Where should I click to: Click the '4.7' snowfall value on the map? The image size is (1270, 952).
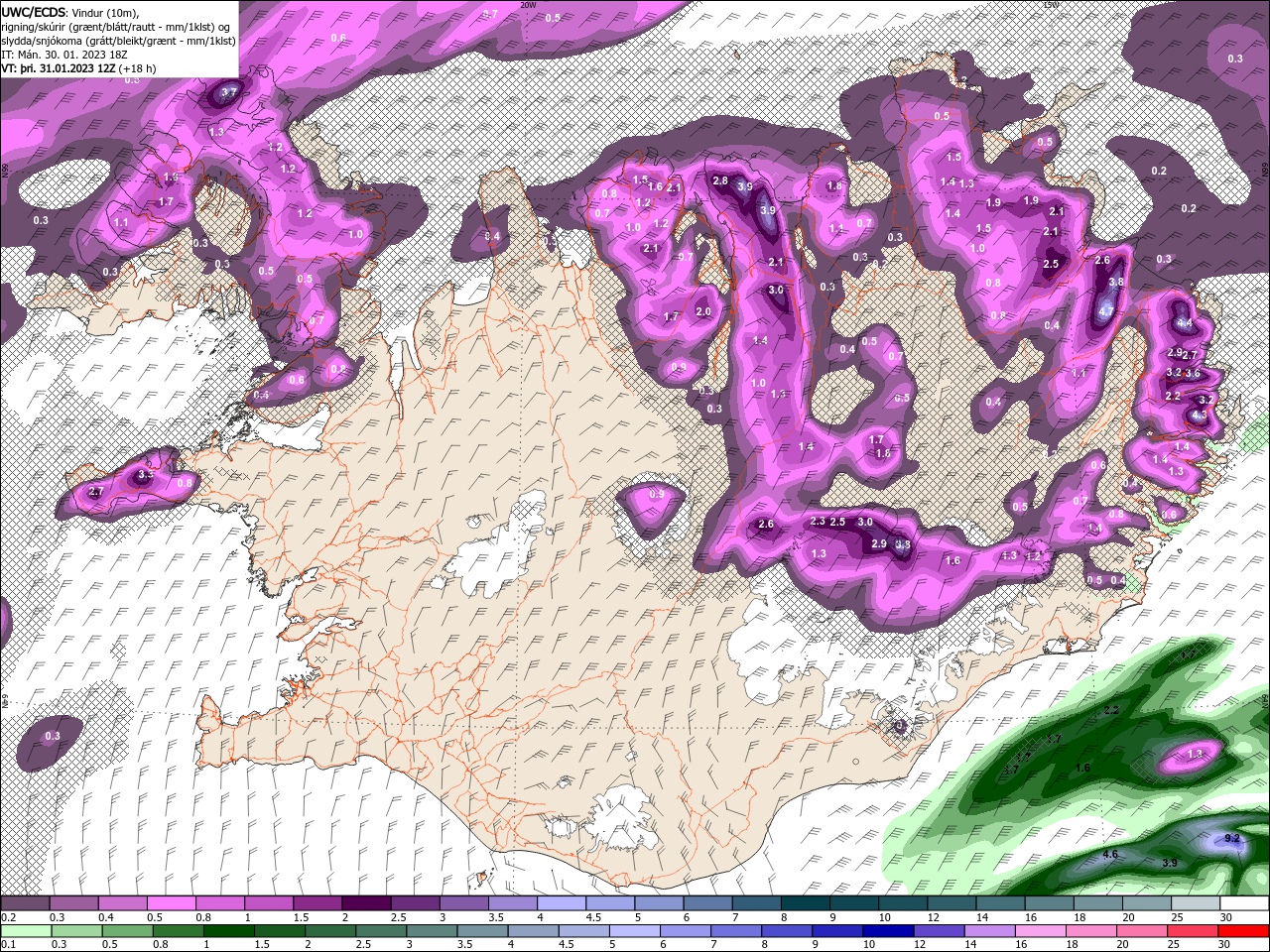click(x=1107, y=310)
